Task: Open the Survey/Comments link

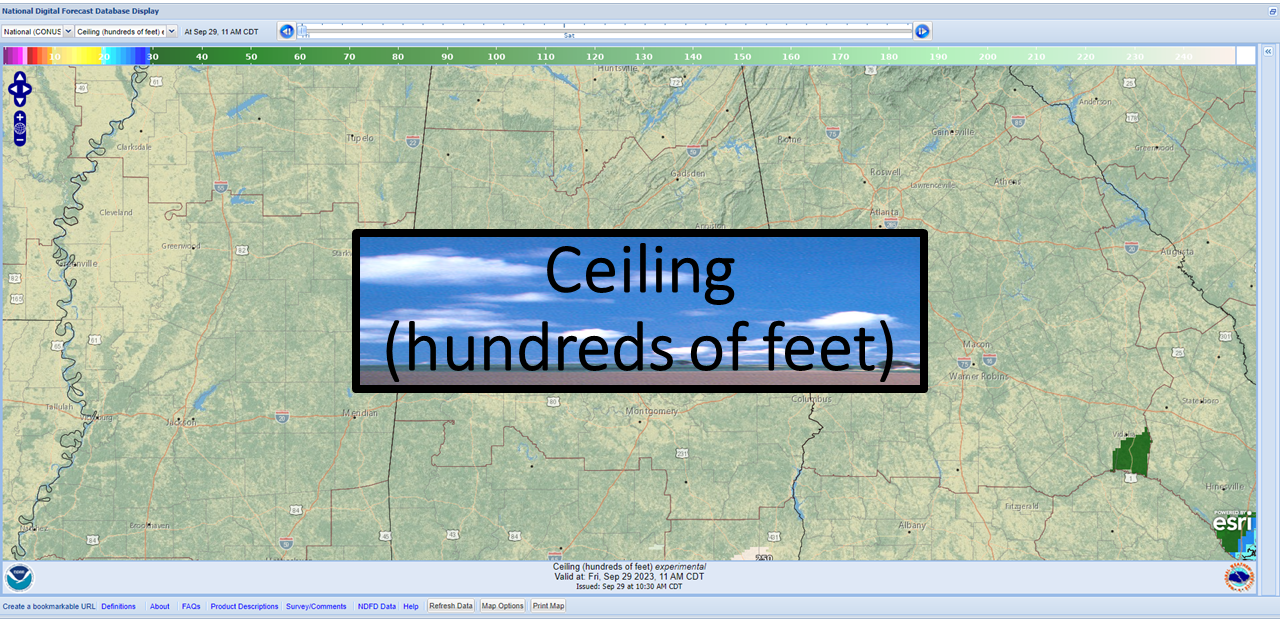Action: click(316, 606)
